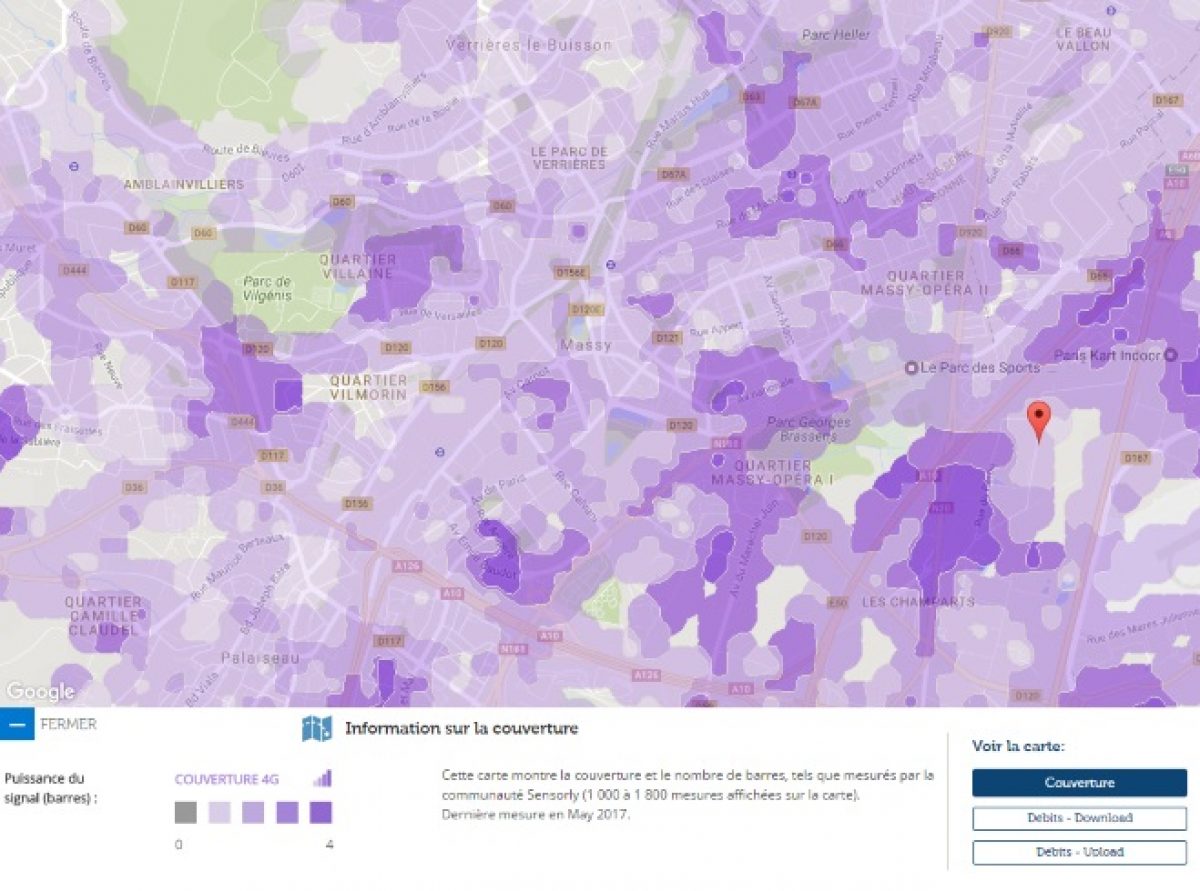Click the Palaiseau town label
The height and width of the screenshot is (891, 1200).
[259, 658]
